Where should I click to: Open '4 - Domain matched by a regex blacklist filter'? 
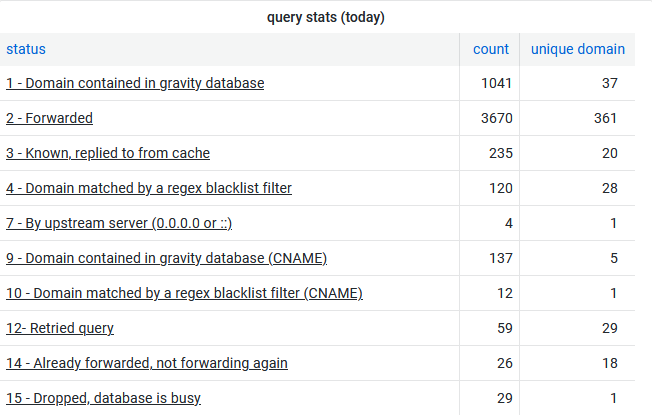coord(149,188)
